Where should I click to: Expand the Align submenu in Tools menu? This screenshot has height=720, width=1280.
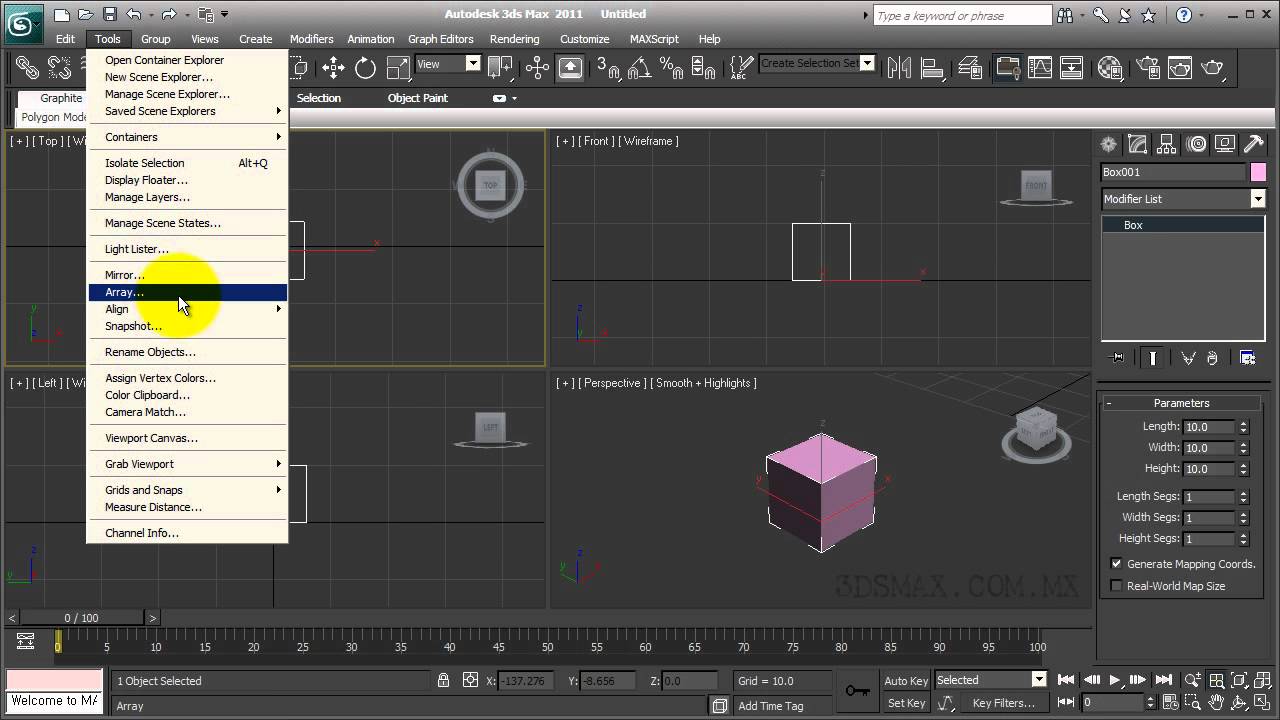coord(187,309)
